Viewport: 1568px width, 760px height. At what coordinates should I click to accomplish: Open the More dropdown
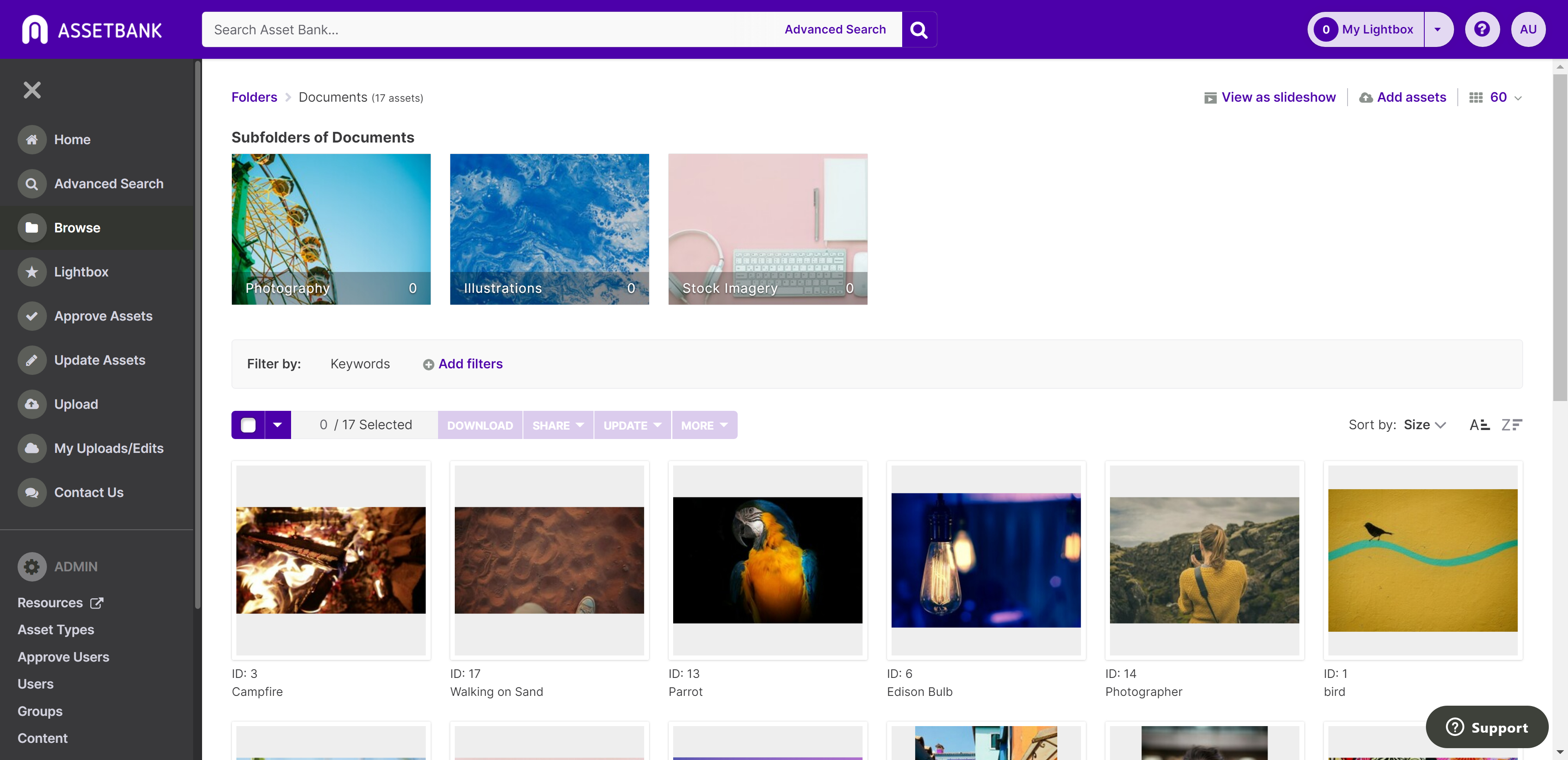tap(704, 425)
